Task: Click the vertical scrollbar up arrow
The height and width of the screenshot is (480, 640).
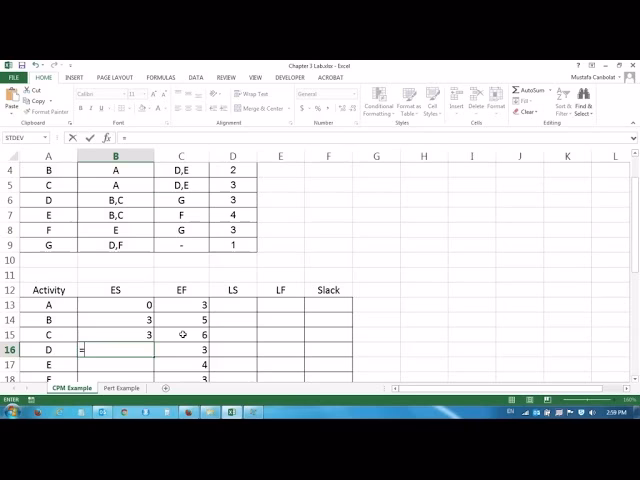Action: 635,153
